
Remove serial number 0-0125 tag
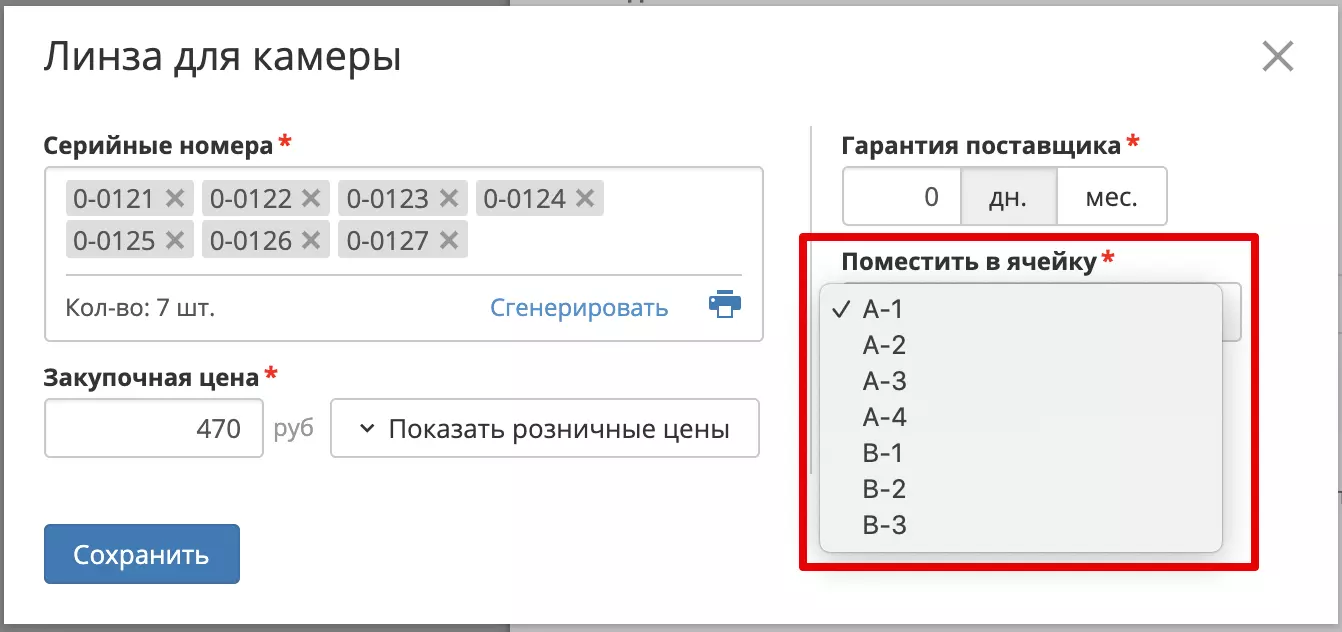point(175,241)
